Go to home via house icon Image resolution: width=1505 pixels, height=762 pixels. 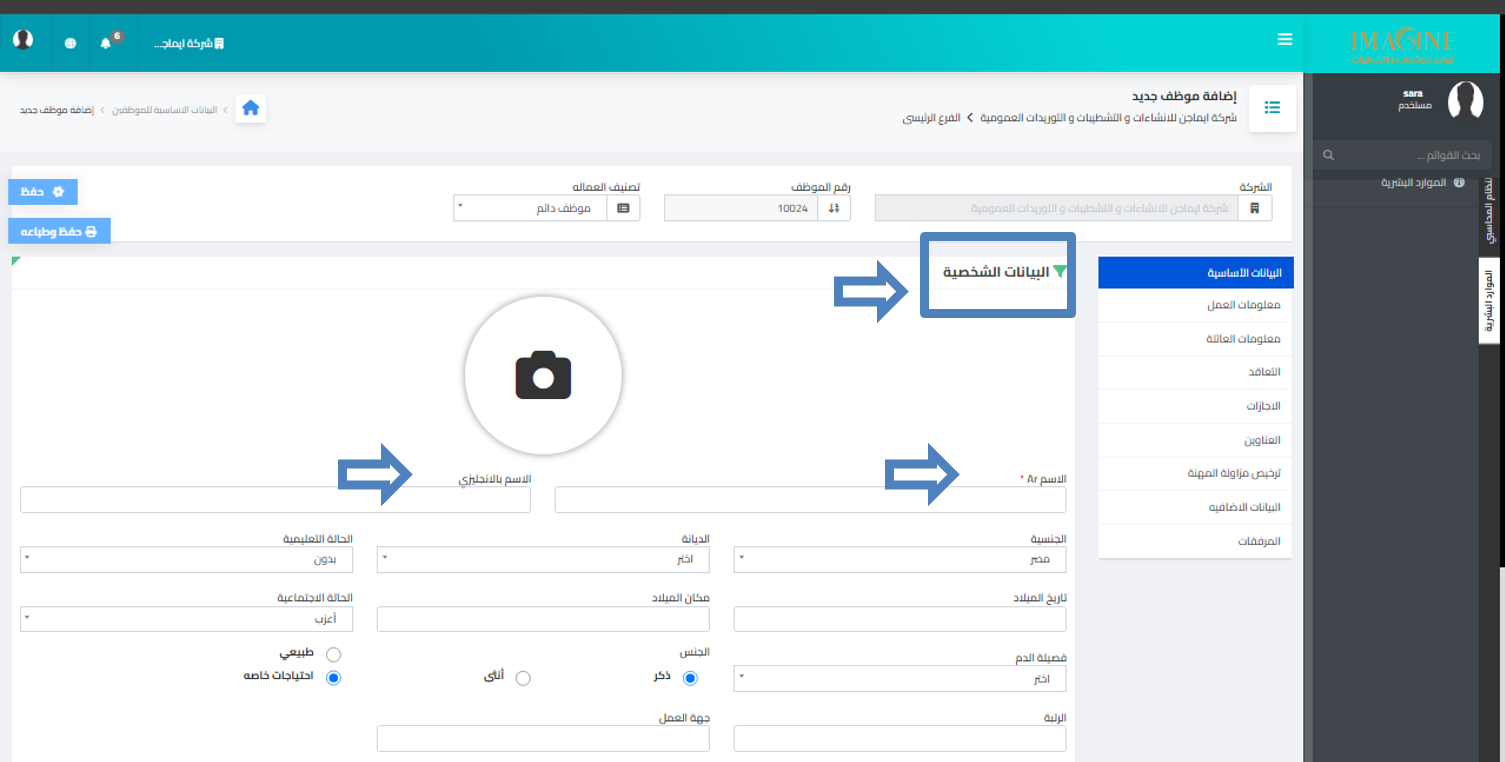click(251, 108)
